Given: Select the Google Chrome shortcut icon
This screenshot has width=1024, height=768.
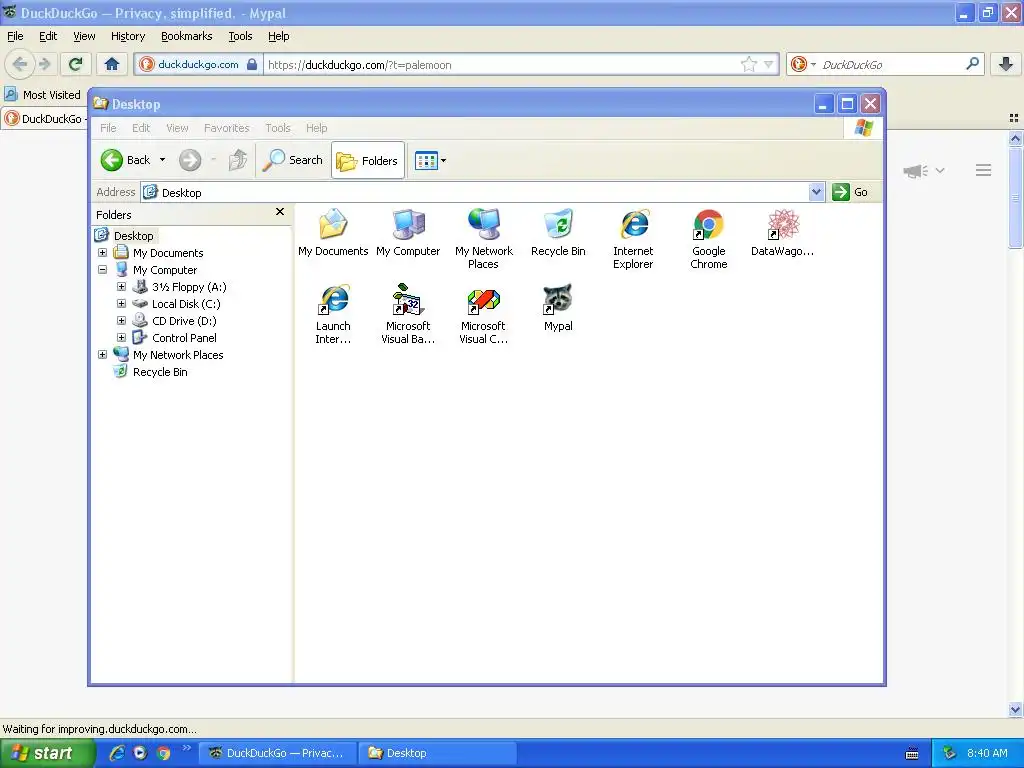Looking at the screenshot, I should pyautogui.click(x=709, y=239).
